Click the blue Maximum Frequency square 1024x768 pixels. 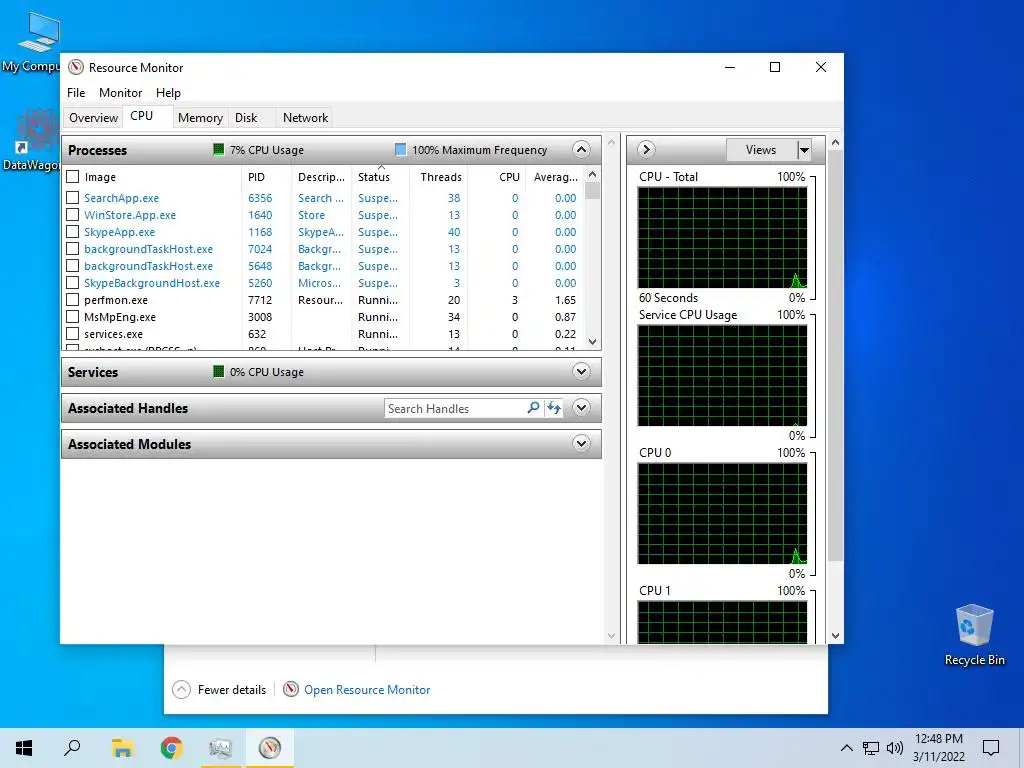[400, 150]
